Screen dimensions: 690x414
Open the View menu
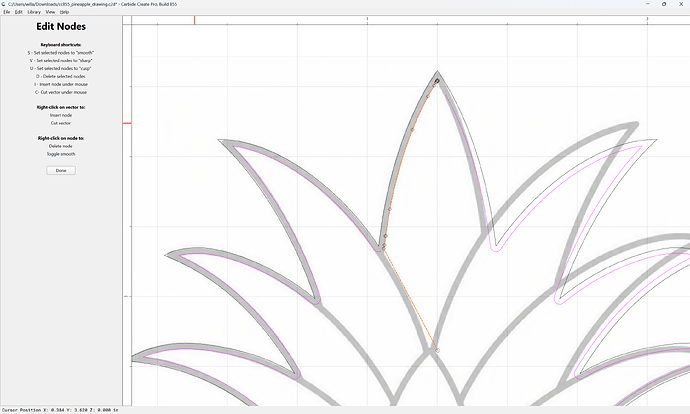50,12
